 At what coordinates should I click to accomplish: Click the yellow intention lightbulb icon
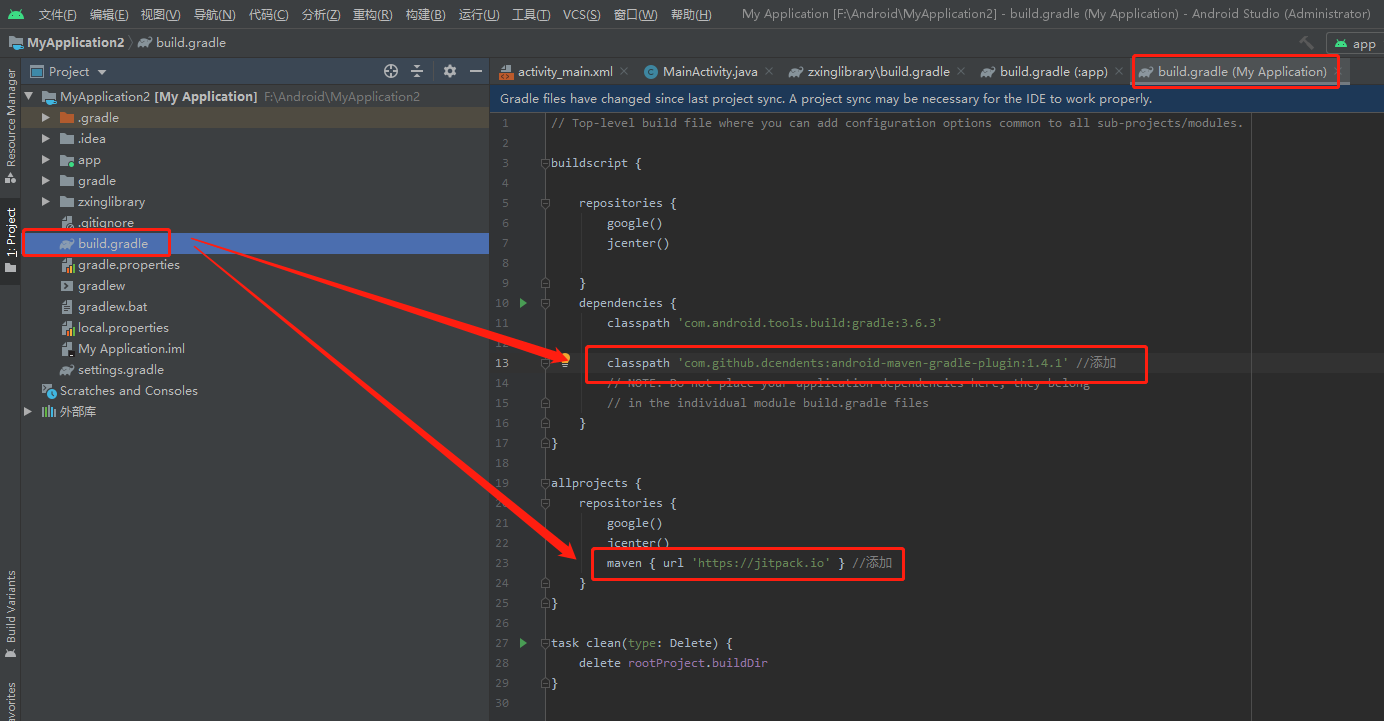coord(564,359)
